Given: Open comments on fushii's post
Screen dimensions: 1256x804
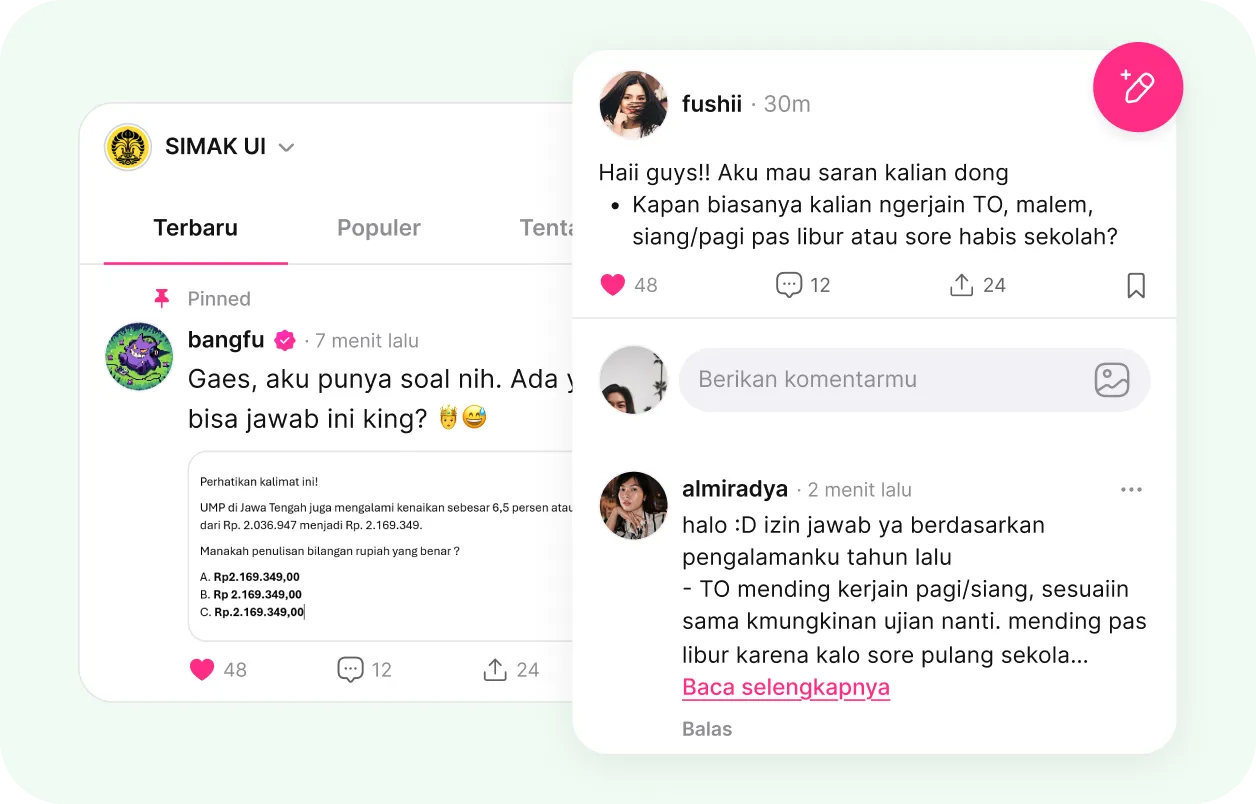Looking at the screenshot, I should (789, 285).
